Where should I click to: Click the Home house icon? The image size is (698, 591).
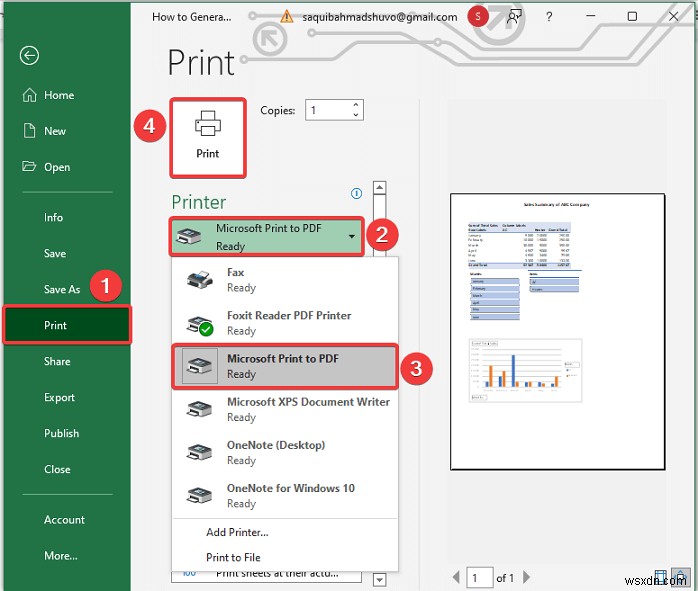[x=29, y=95]
